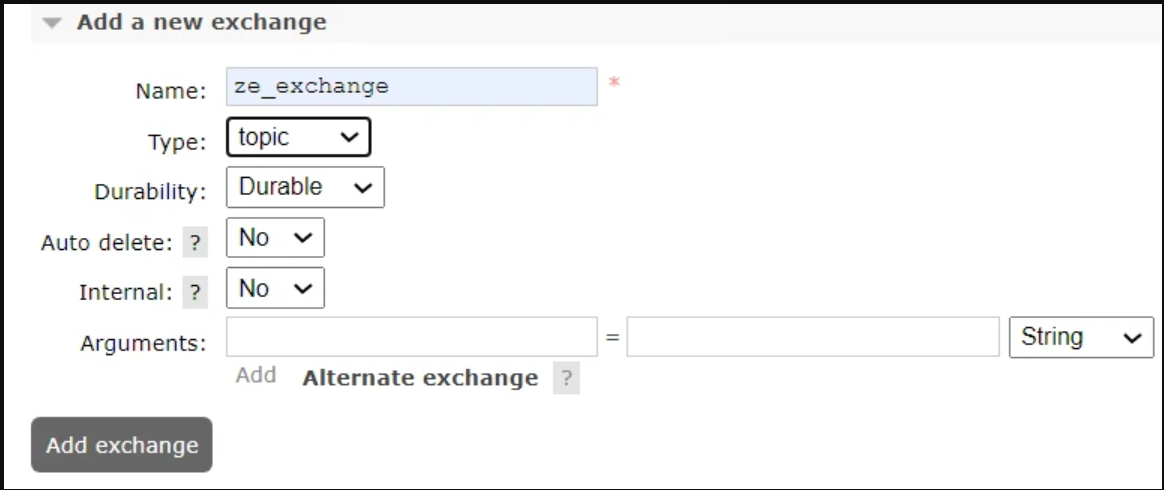1164x490 pixels.
Task: Expand the Internal No dropdown
Action: [275, 289]
